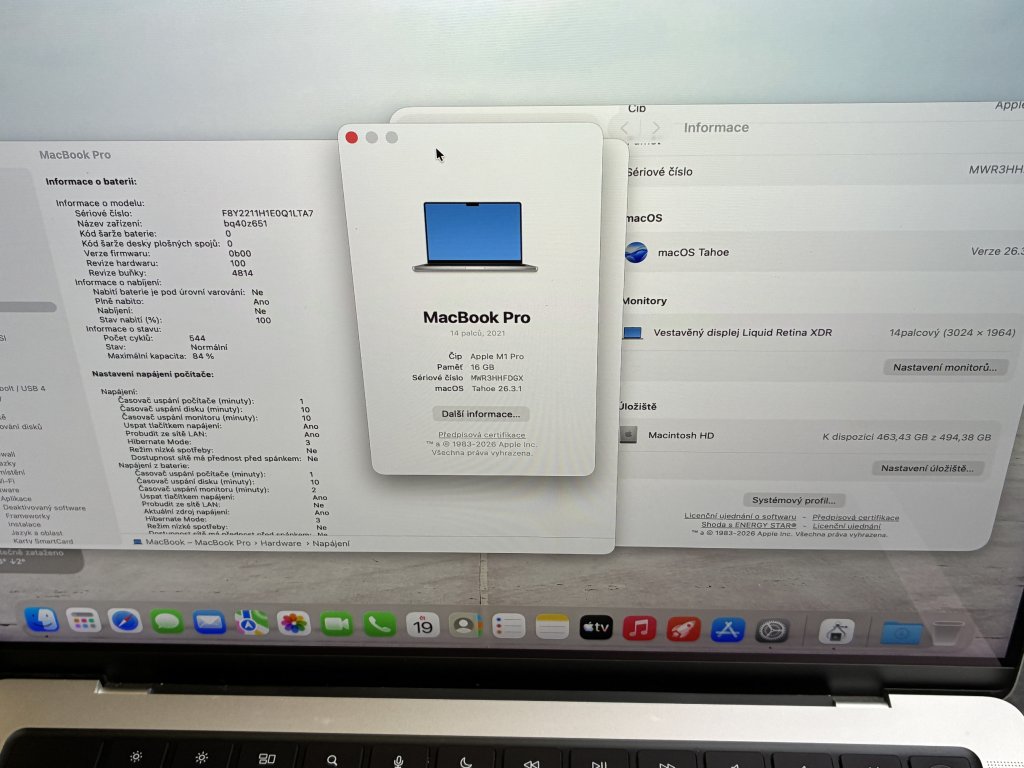The width and height of the screenshot is (1024, 768).
Task: Click serial number "MWR3HHFDGX" in About window
Action: pos(497,377)
